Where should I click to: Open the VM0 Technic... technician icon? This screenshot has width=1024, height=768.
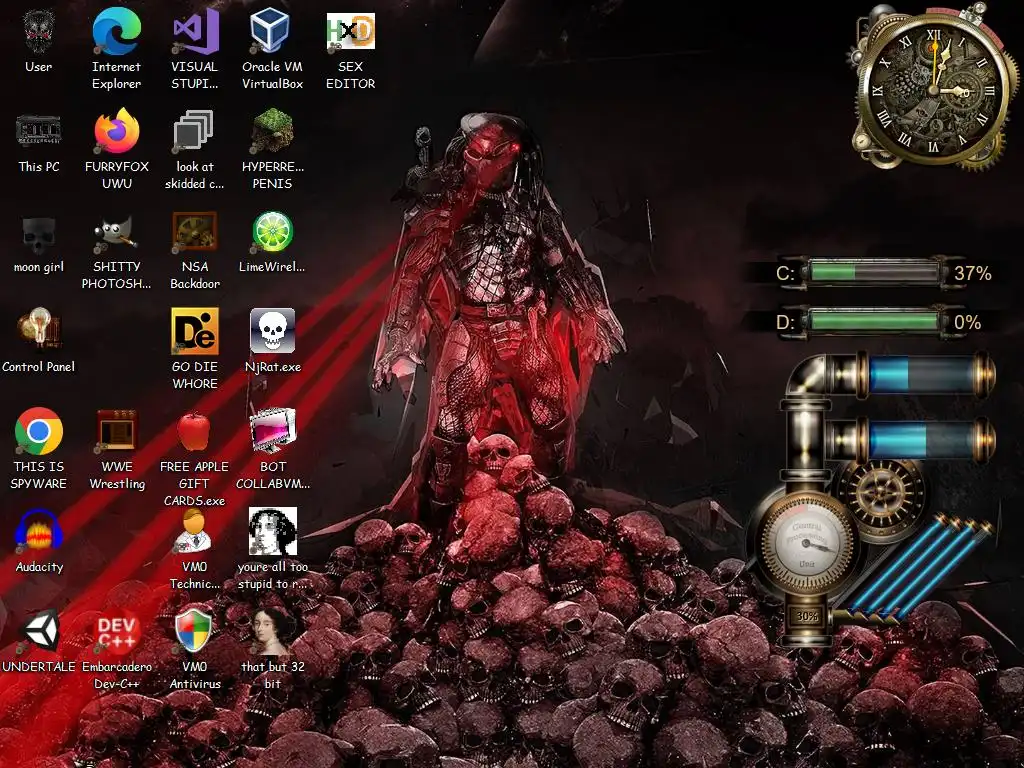tap(195, 550)
